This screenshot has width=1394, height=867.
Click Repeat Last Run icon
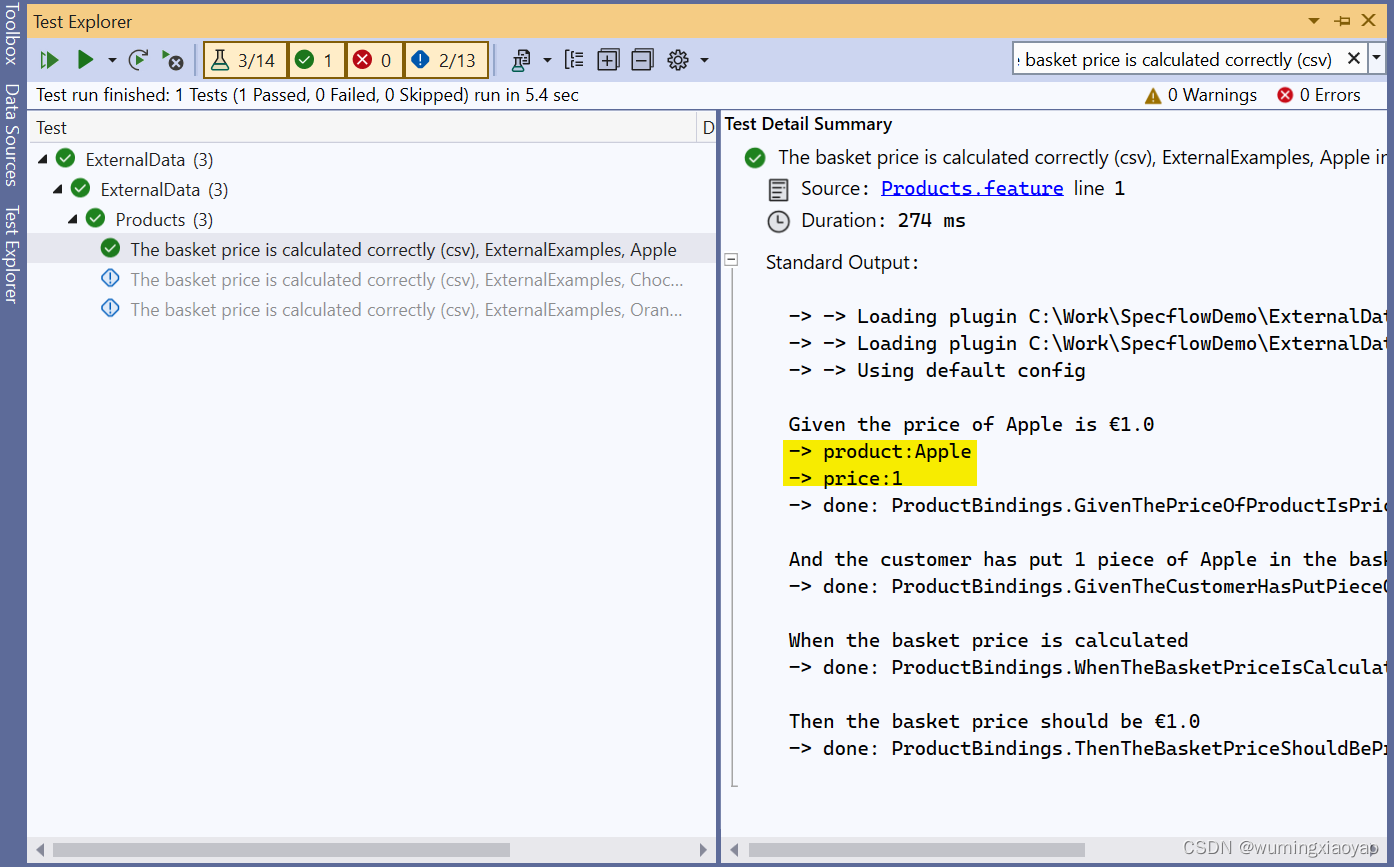pyautogui.click(x=139, y=60)
